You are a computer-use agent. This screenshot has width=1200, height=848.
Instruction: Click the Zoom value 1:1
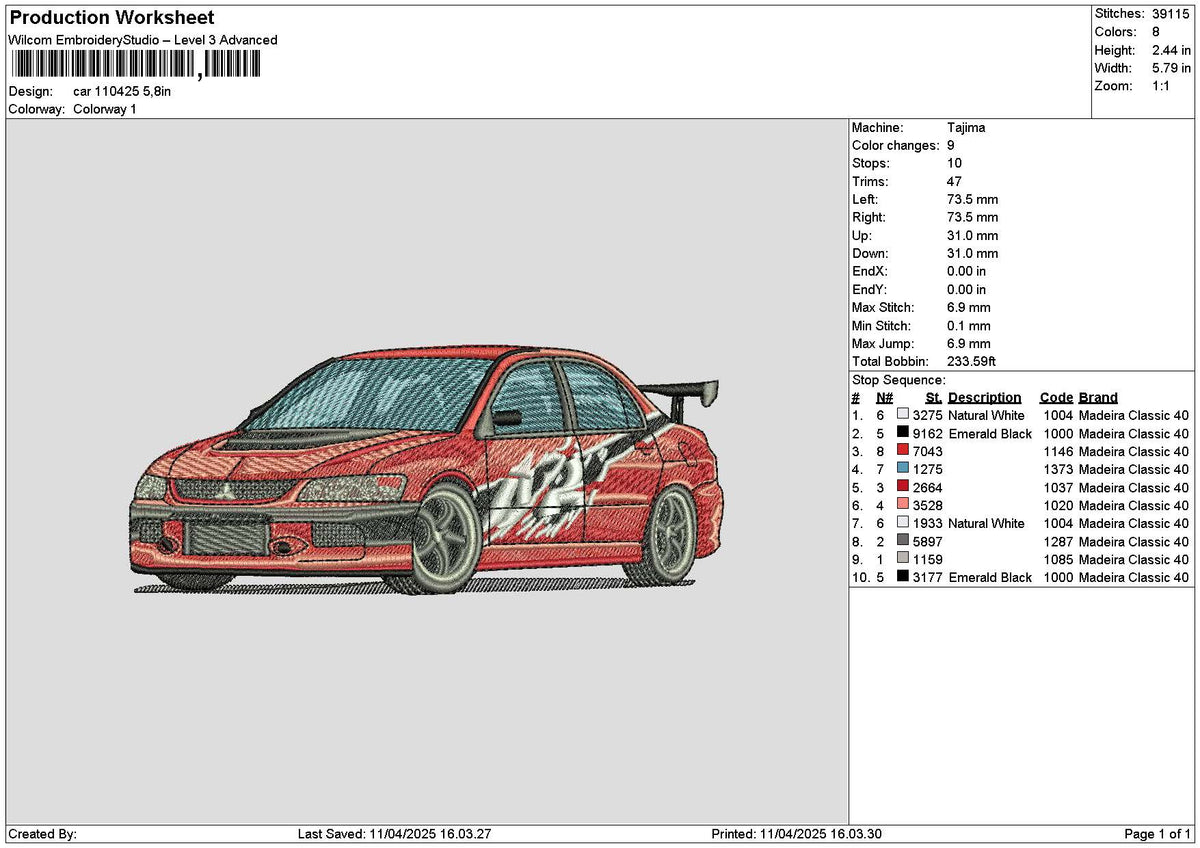tap(1162, 86)
